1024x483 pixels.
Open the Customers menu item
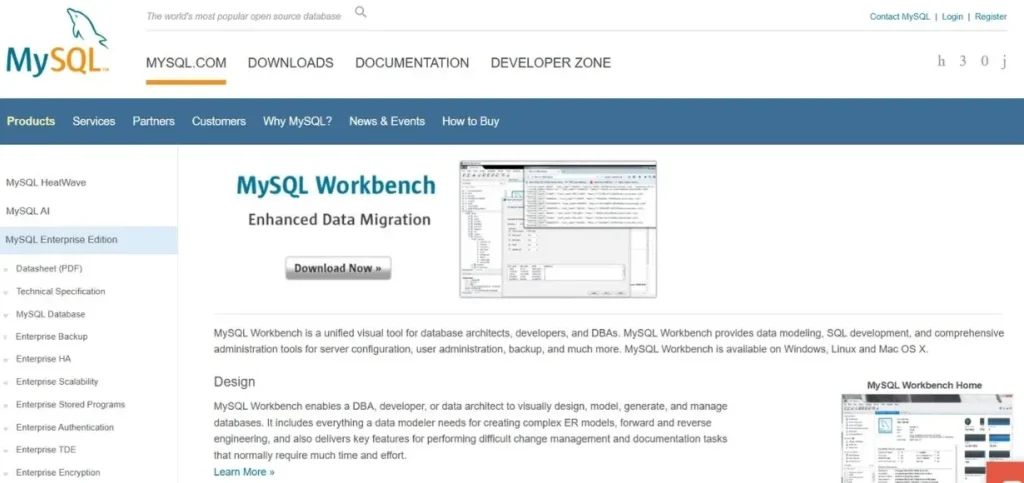pos(219,121)
